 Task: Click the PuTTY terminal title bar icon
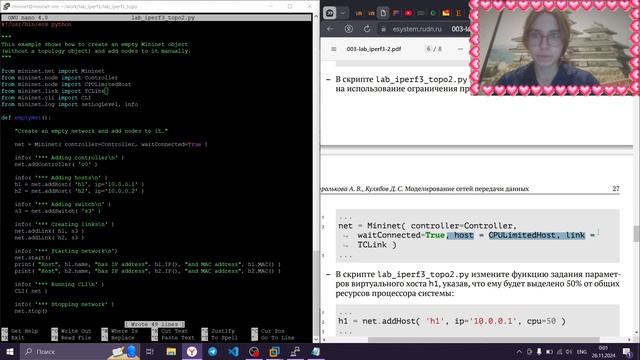click(6, 6)
